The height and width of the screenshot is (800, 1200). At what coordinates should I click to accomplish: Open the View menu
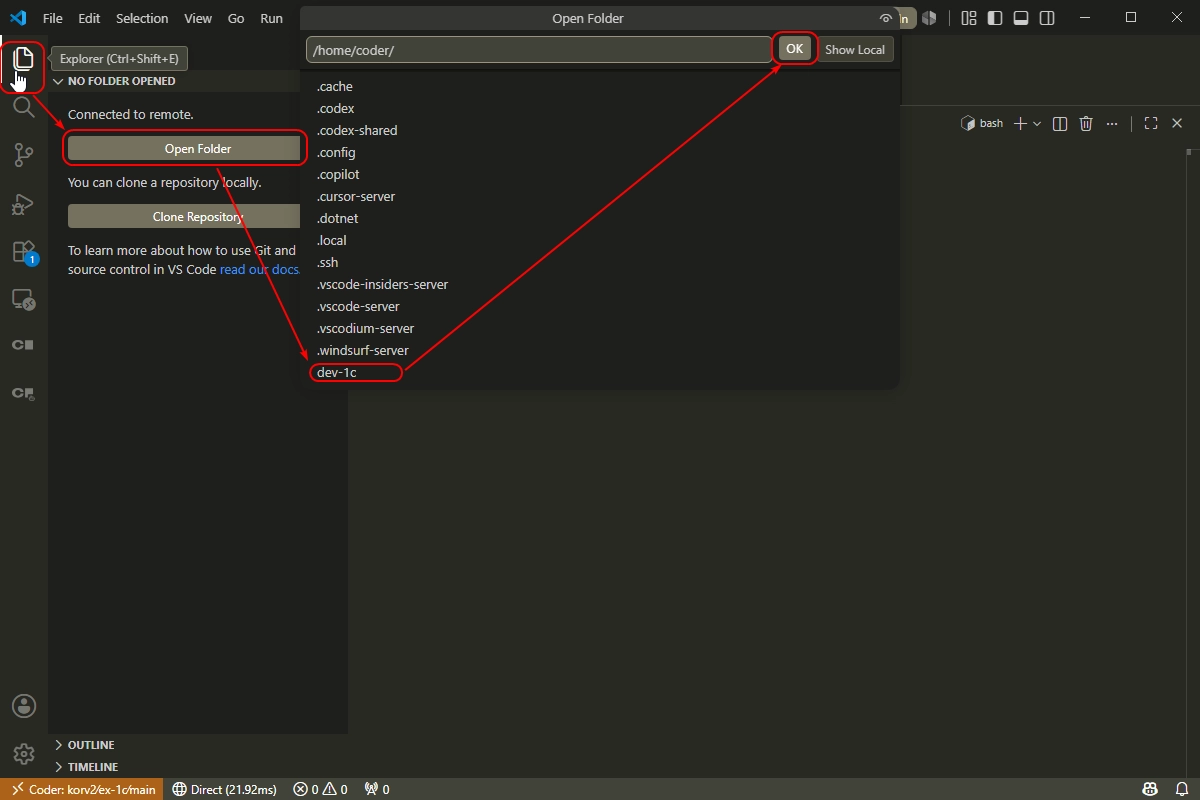click(x=198, y=18)
